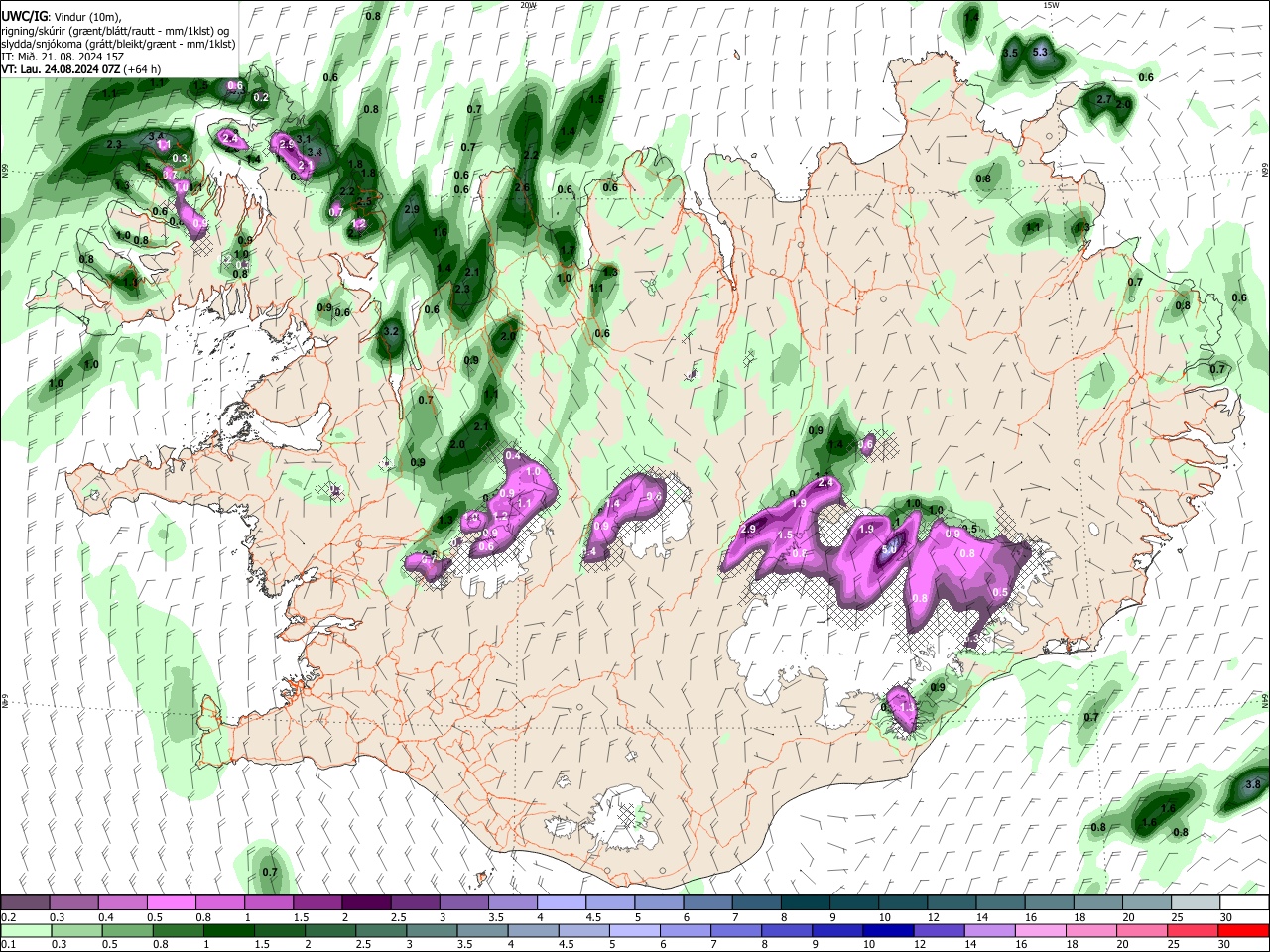1270x952 pixels.
Task: Click the '5.0' snowfall value on the glacier
Action: (890, 547)
